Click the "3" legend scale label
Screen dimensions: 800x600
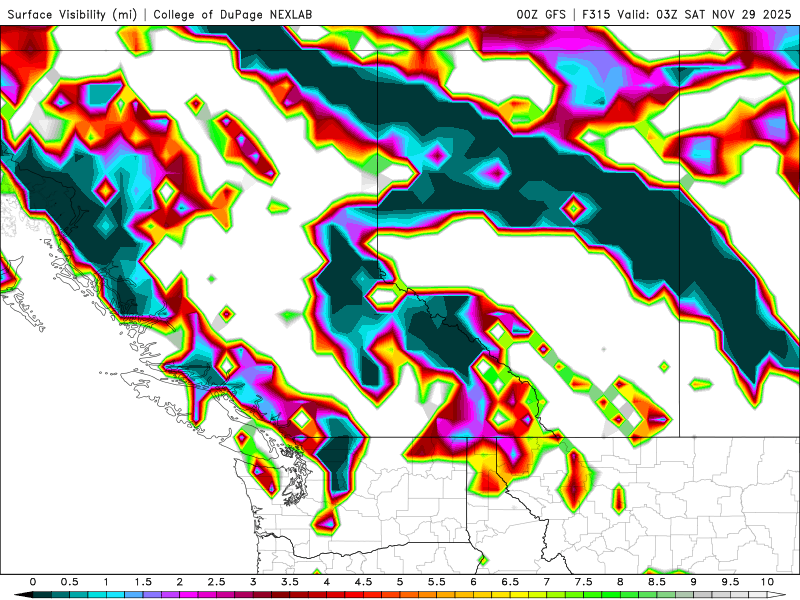click(x=253, y=582)
